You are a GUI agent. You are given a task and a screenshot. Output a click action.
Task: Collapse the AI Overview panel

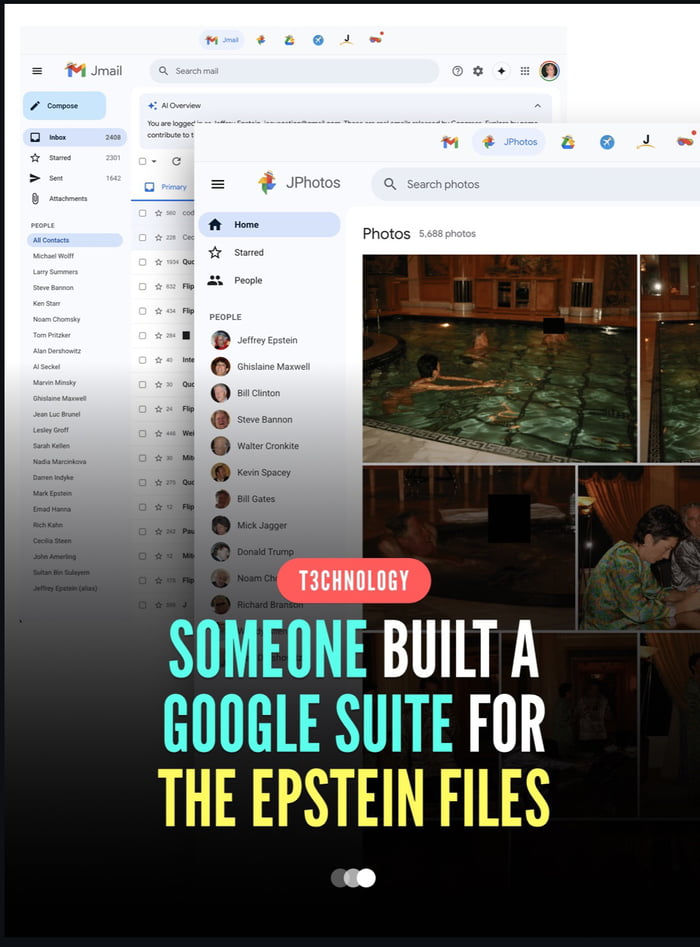(x=537, y=105)
